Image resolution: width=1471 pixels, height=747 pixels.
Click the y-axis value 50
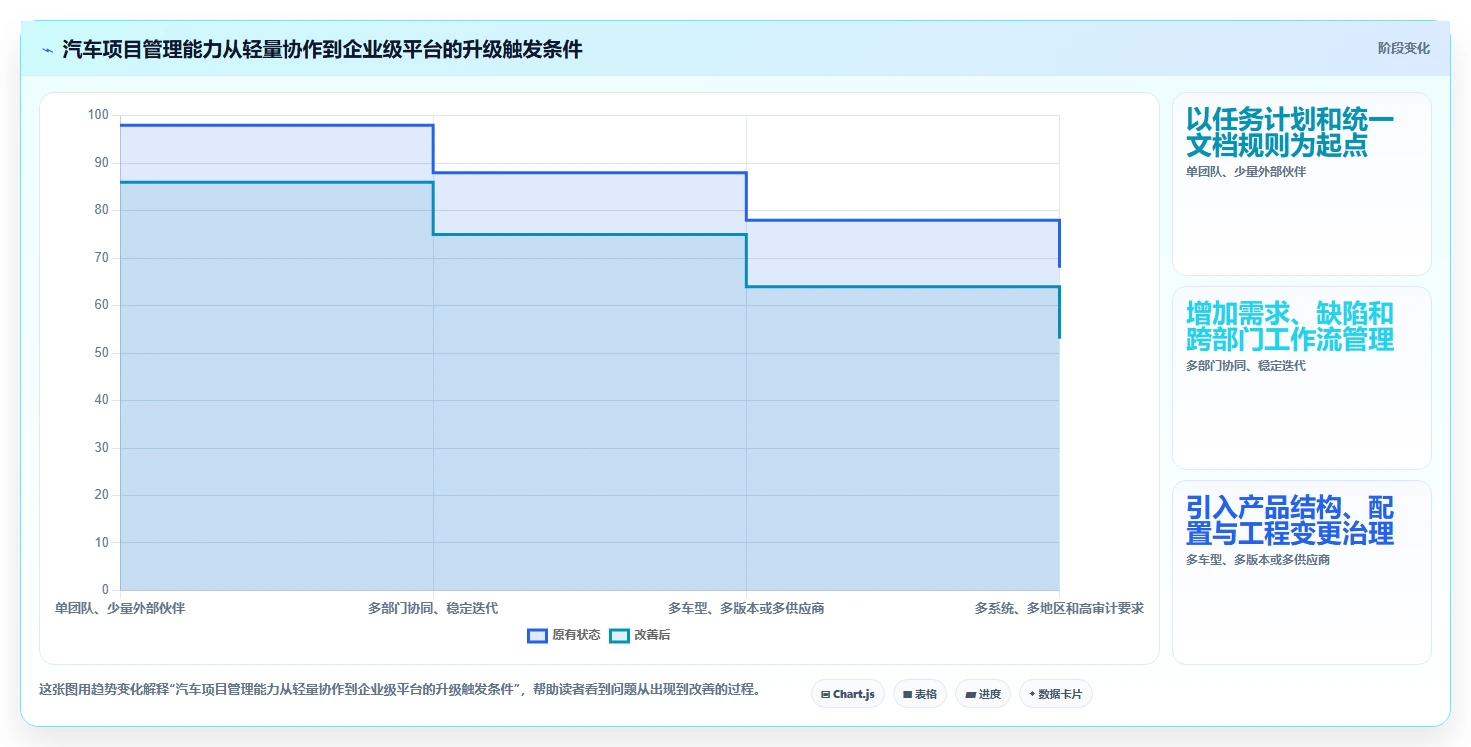click(x=101, y=353)
